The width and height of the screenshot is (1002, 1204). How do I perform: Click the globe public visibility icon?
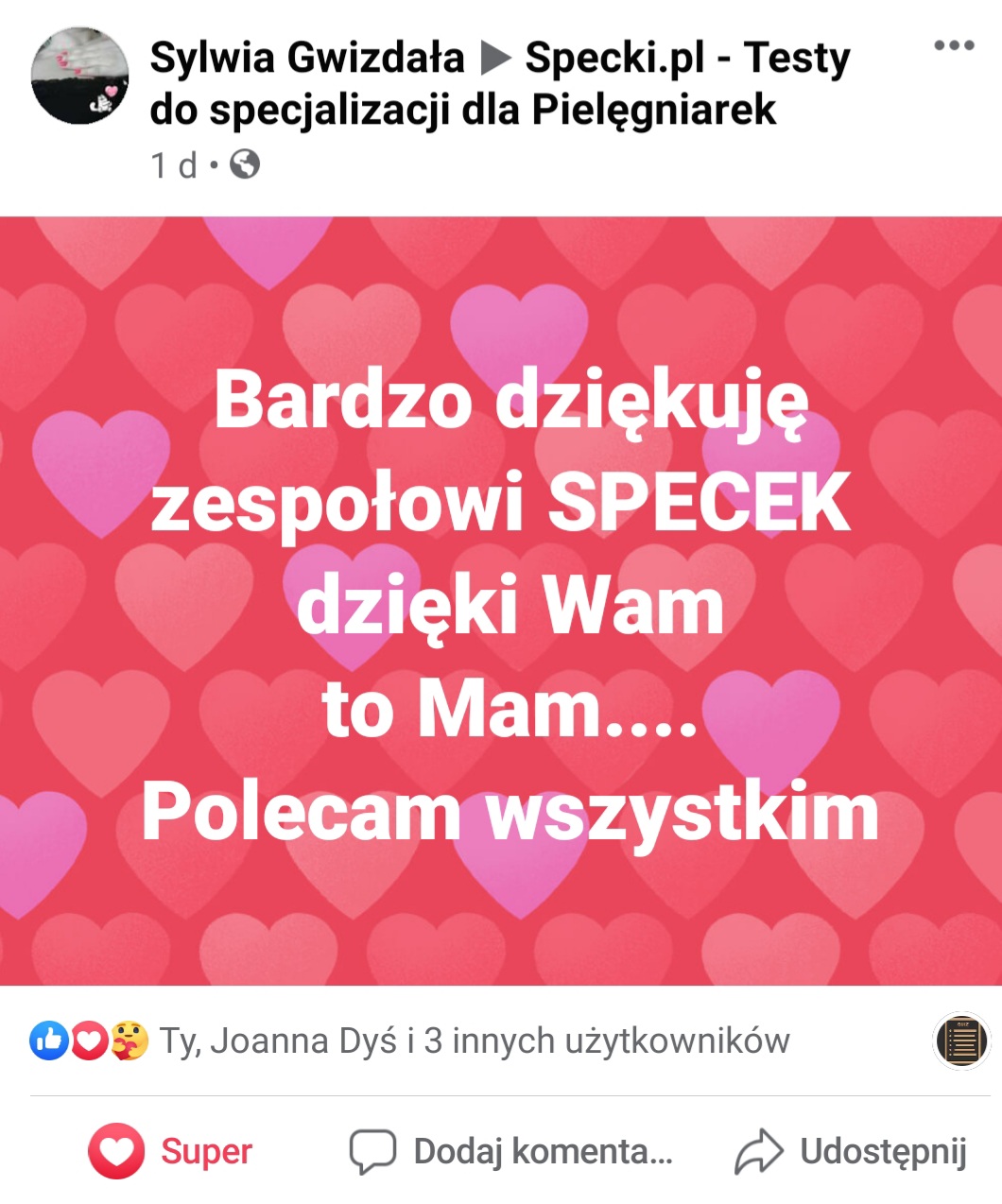(245, 164)
